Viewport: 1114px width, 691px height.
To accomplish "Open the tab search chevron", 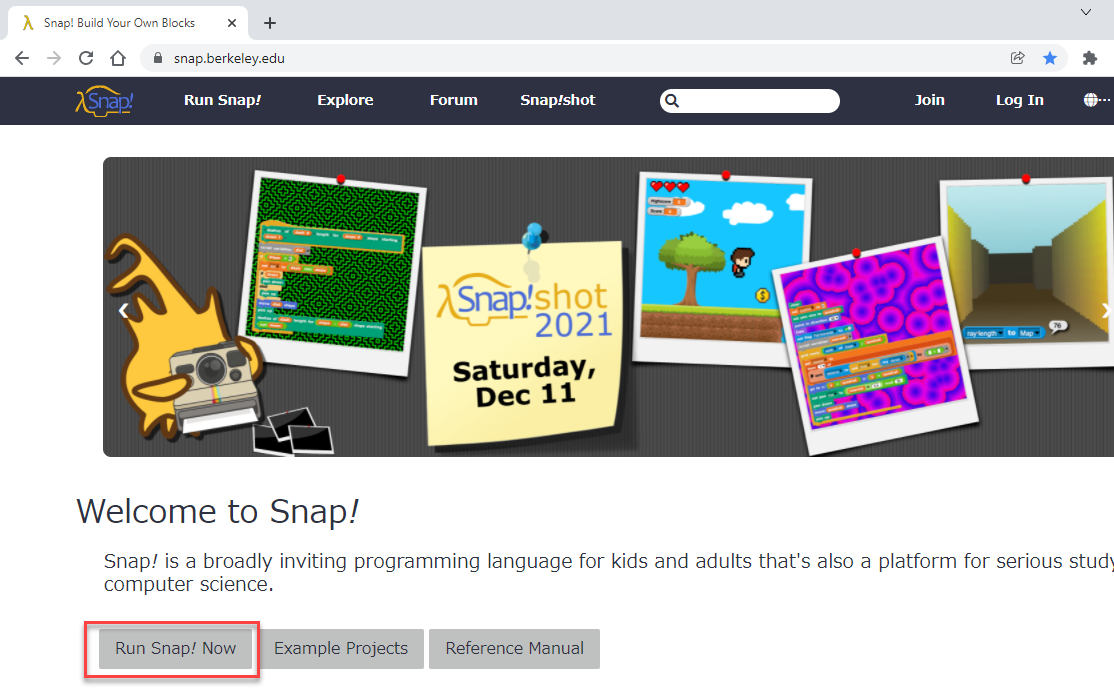I will [x=1086, y=12].
